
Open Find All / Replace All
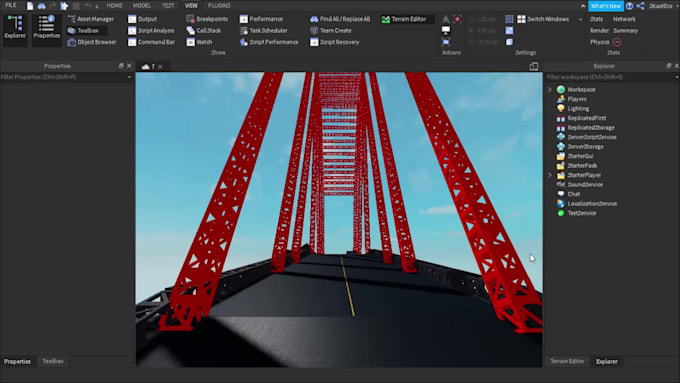(x=340, y=19)
